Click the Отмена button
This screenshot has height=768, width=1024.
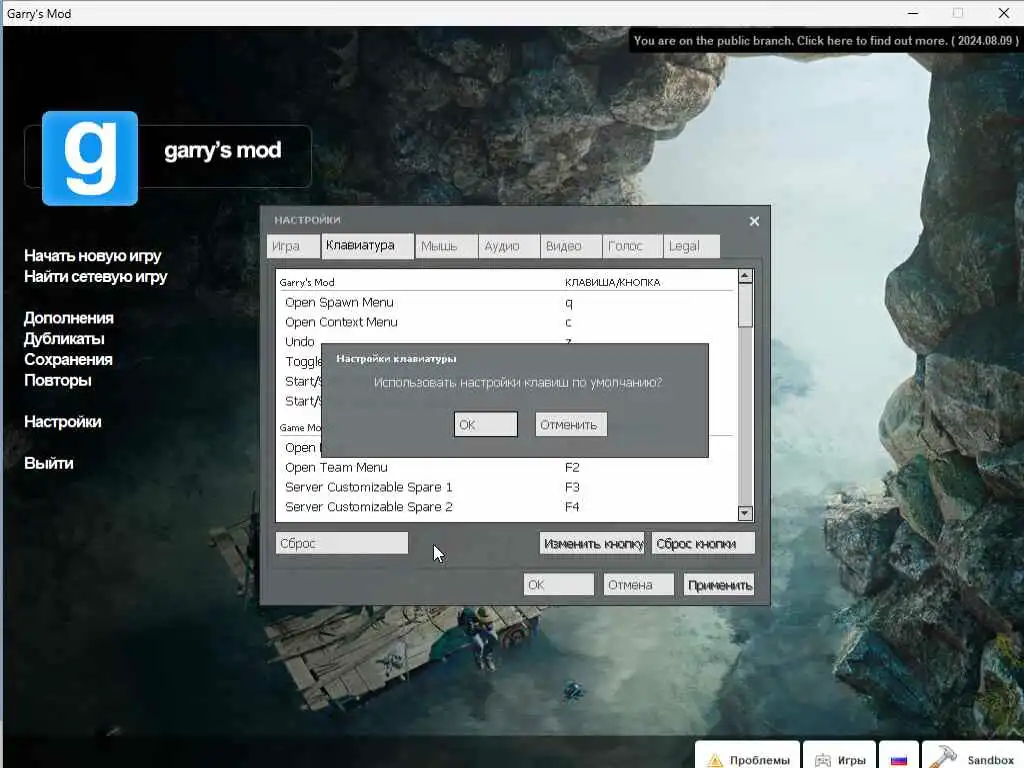pyautogui.click(x=638, y=584)
